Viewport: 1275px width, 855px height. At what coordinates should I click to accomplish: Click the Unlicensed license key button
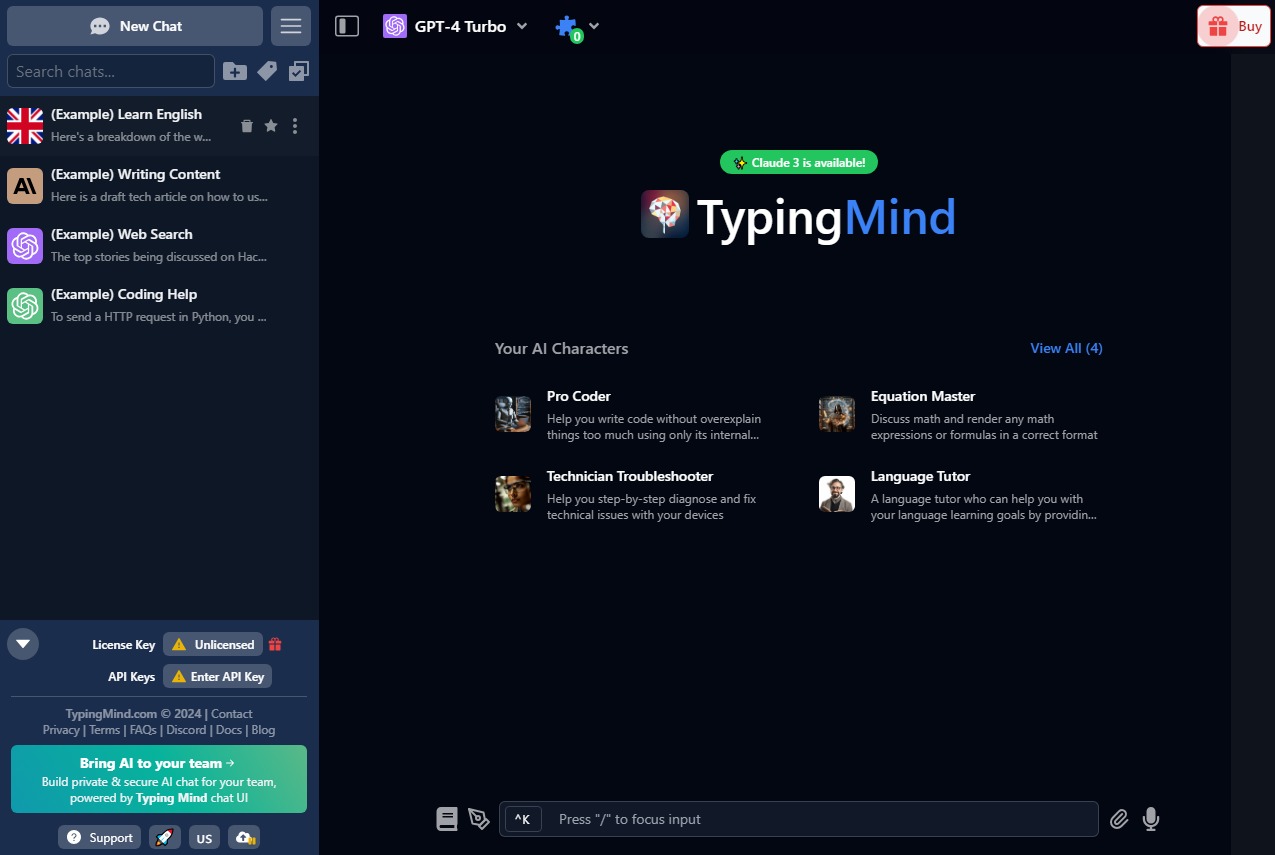click(213, 644)
